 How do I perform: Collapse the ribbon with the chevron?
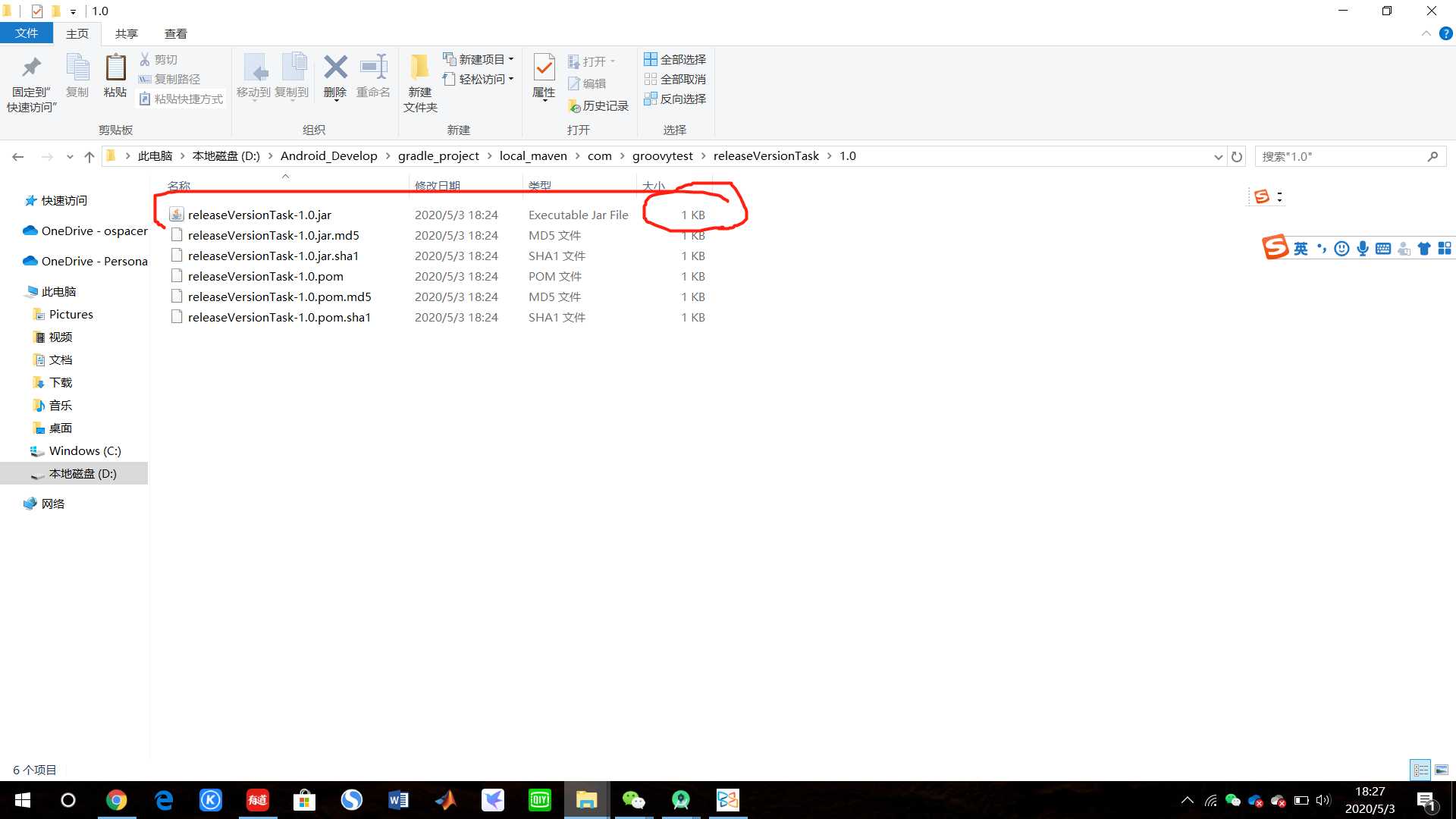pyautogui.click(x=1426, y=33)
